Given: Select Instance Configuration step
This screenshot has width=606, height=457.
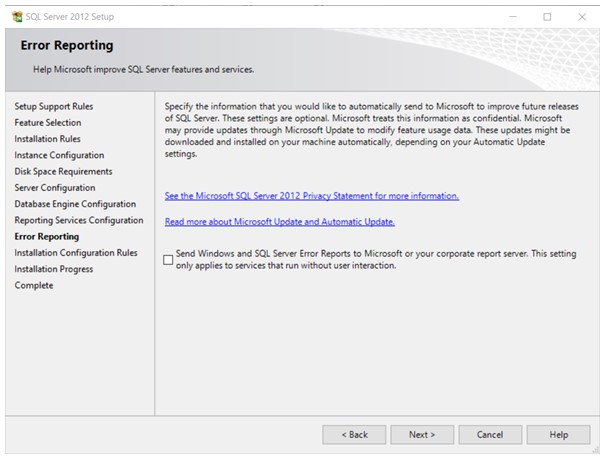Looking at the screenshot, I should click(x=59, y=155).
